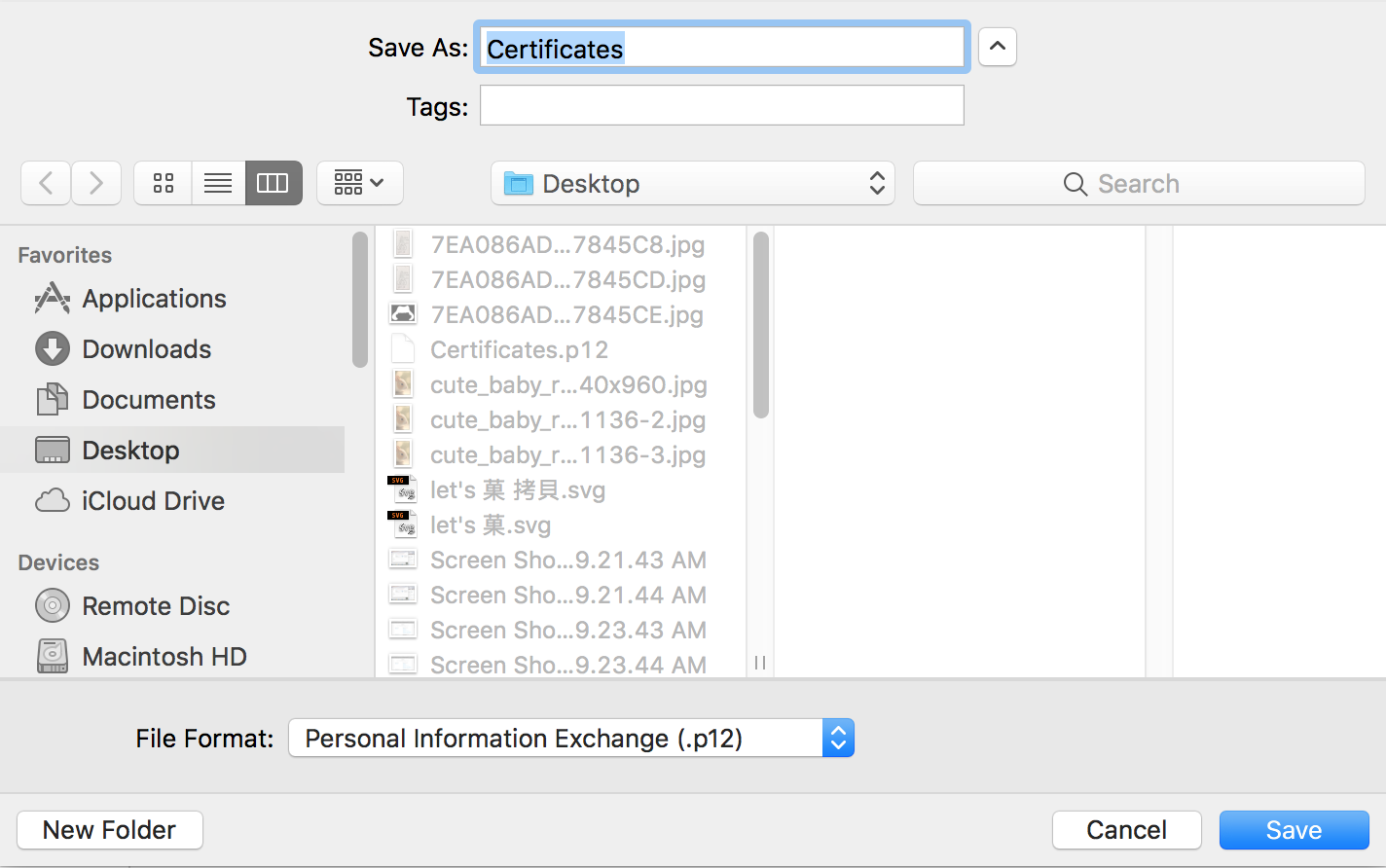The height and width of the screenshot is (868, 1386).
Task: Open Applications in the sidebar
Action: click(x=154, y=299)
